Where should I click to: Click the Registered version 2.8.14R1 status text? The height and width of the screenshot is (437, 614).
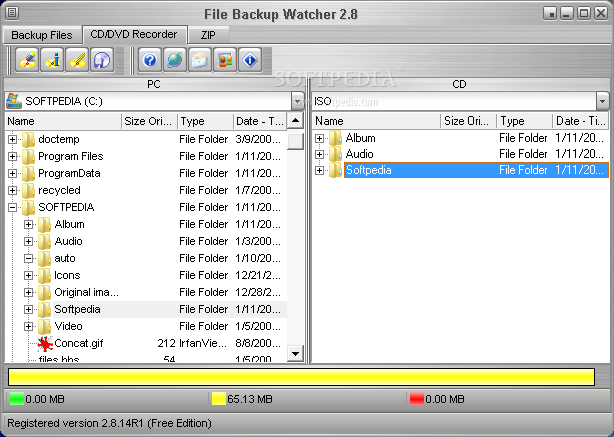click(x=109, y=423)
